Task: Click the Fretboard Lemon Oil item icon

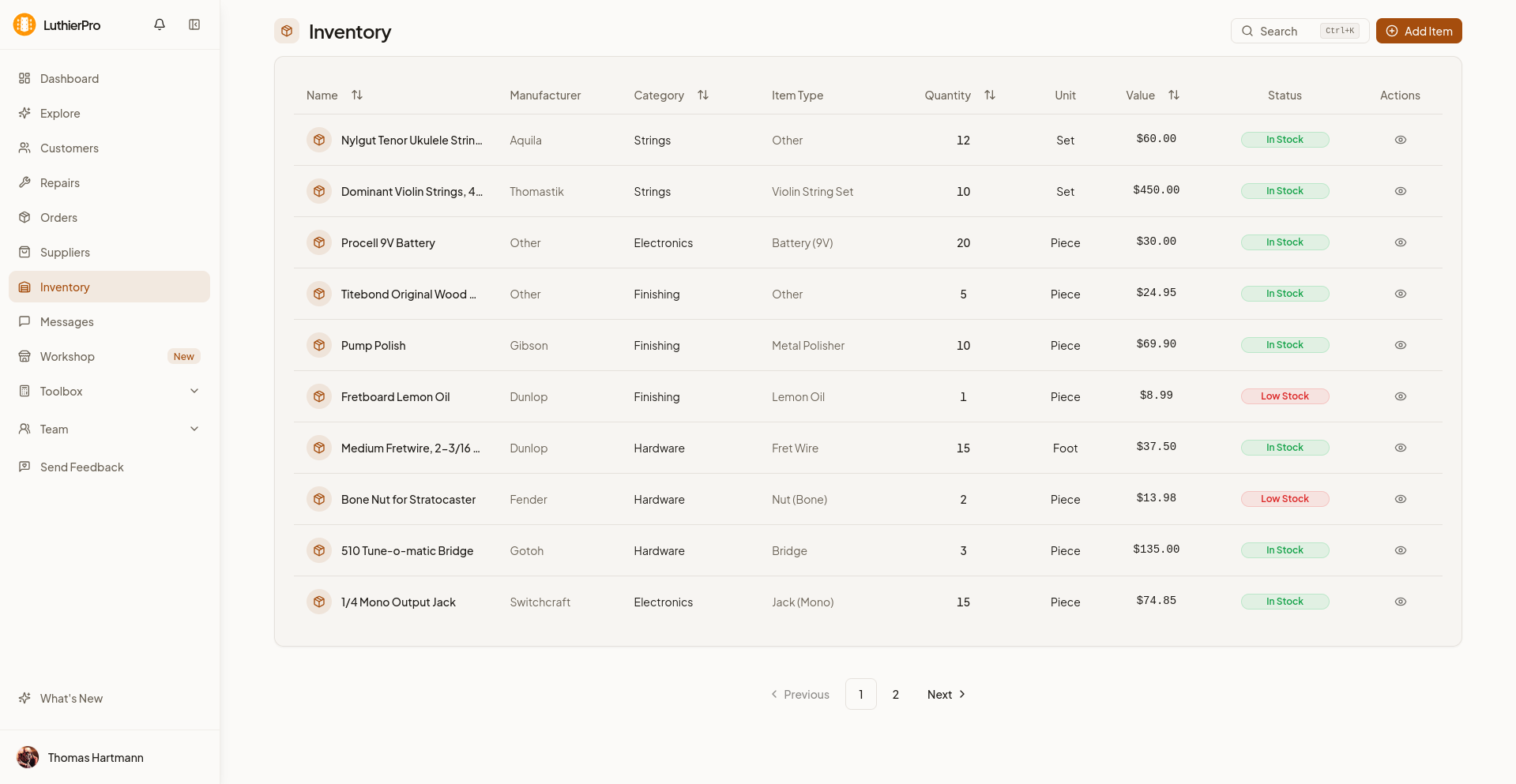Action: pos(319,396)
